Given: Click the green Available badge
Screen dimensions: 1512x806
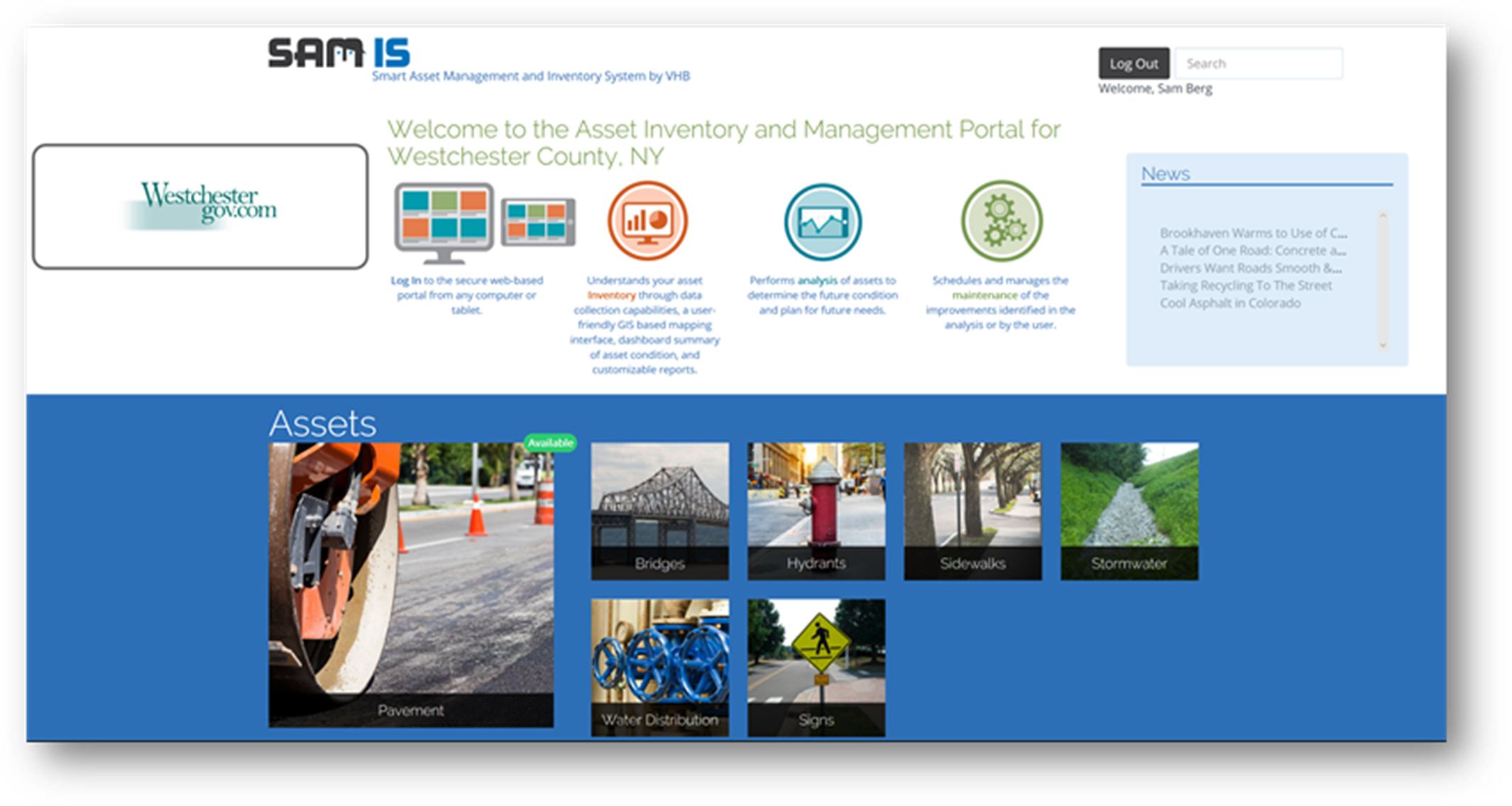Looking at the screenshot, I should pyautogui.click(x=550, y=443).
